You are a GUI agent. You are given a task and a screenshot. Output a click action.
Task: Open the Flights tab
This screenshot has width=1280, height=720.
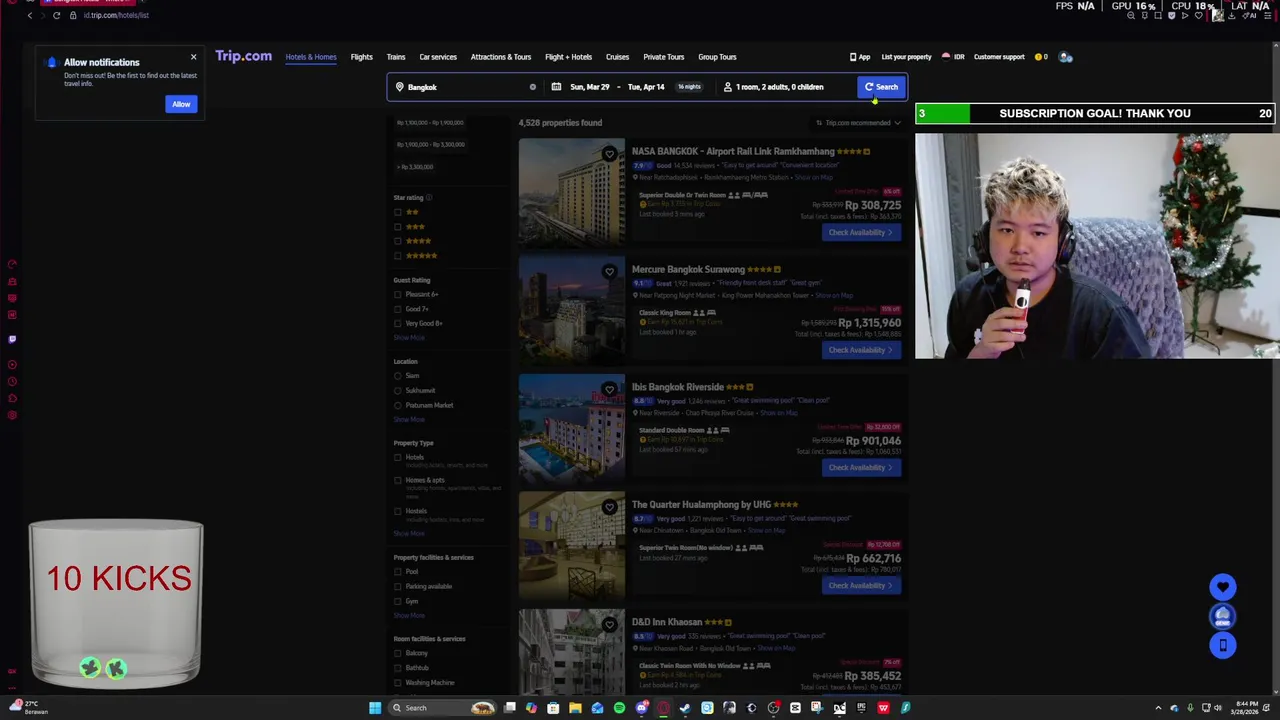point(361,57)
